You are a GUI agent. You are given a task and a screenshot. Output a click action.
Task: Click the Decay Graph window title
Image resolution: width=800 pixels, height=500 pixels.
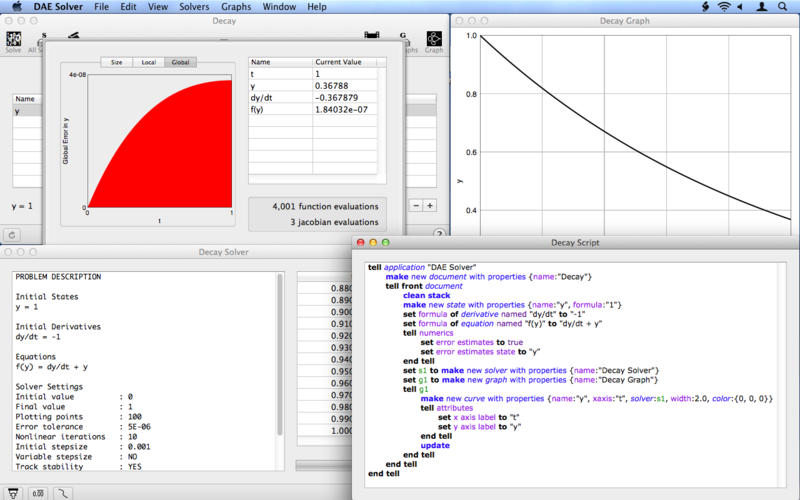[624, 21]
